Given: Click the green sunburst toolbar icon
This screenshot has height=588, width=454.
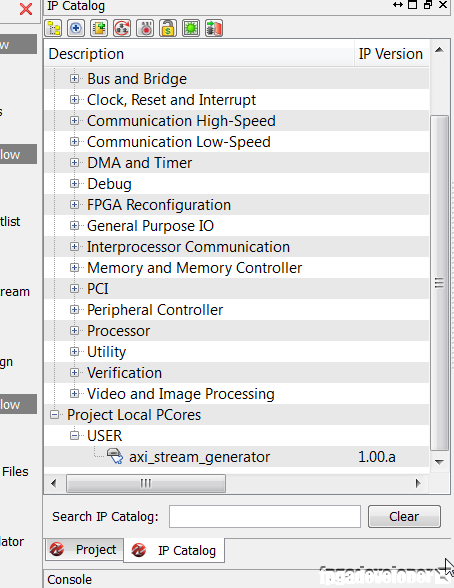Looking at the screenshot, I should (191, 28).
